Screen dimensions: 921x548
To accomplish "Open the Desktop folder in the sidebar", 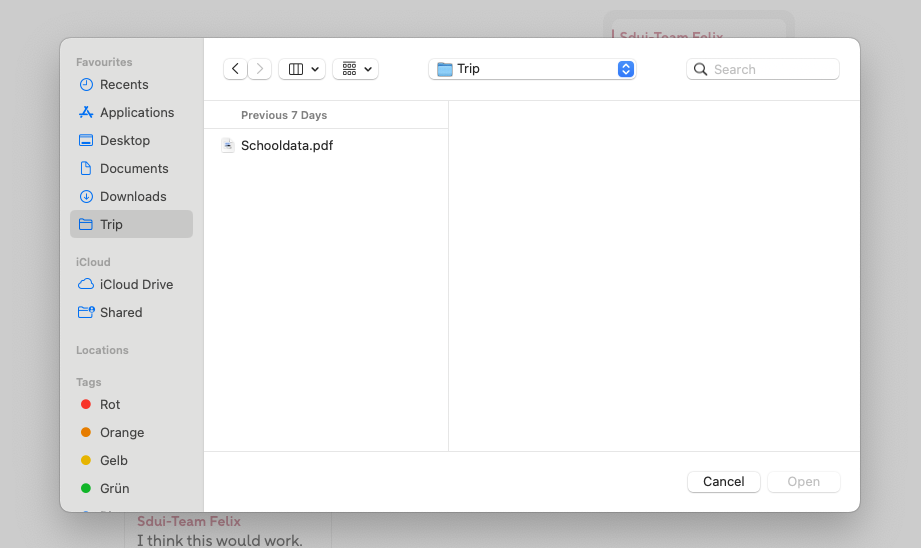I will coord(125,141).
